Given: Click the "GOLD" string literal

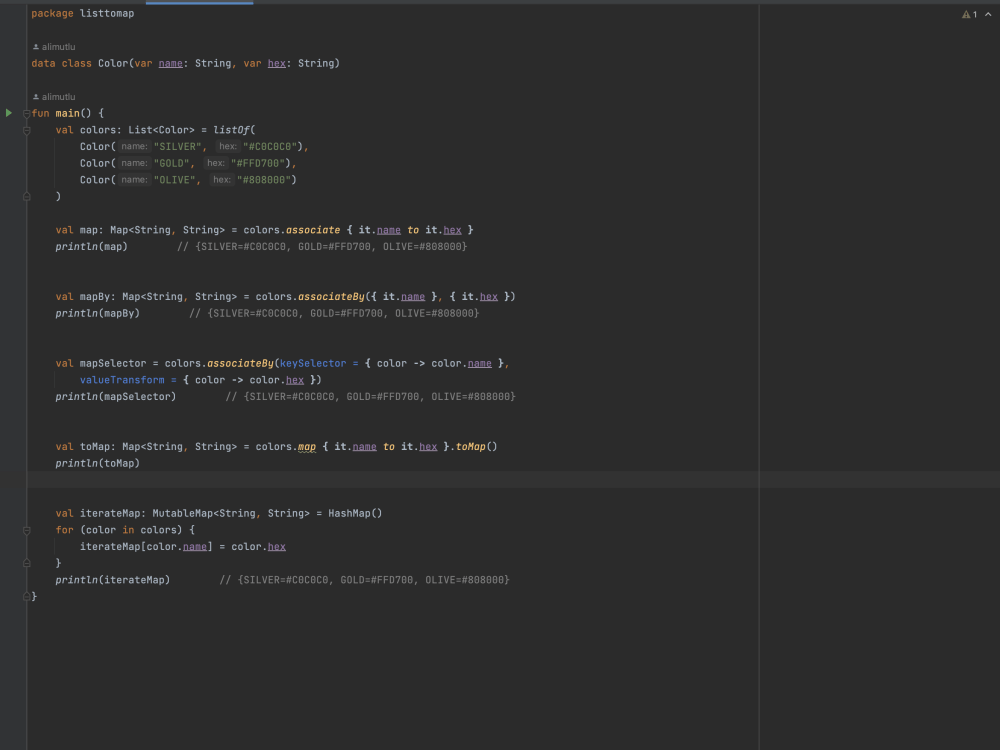Looking at the screenshot, I should pyautogui.click(x=171, y=163).
